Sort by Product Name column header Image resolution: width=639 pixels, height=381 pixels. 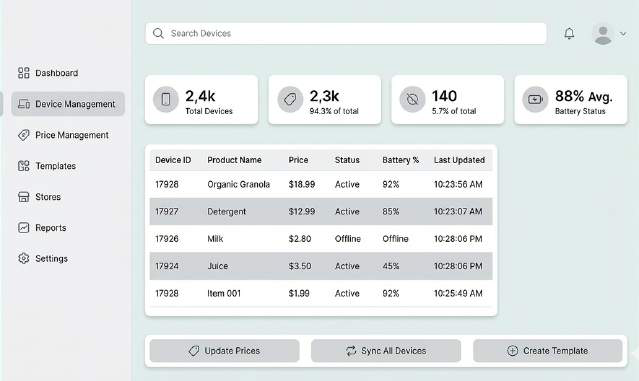point(234,160)
